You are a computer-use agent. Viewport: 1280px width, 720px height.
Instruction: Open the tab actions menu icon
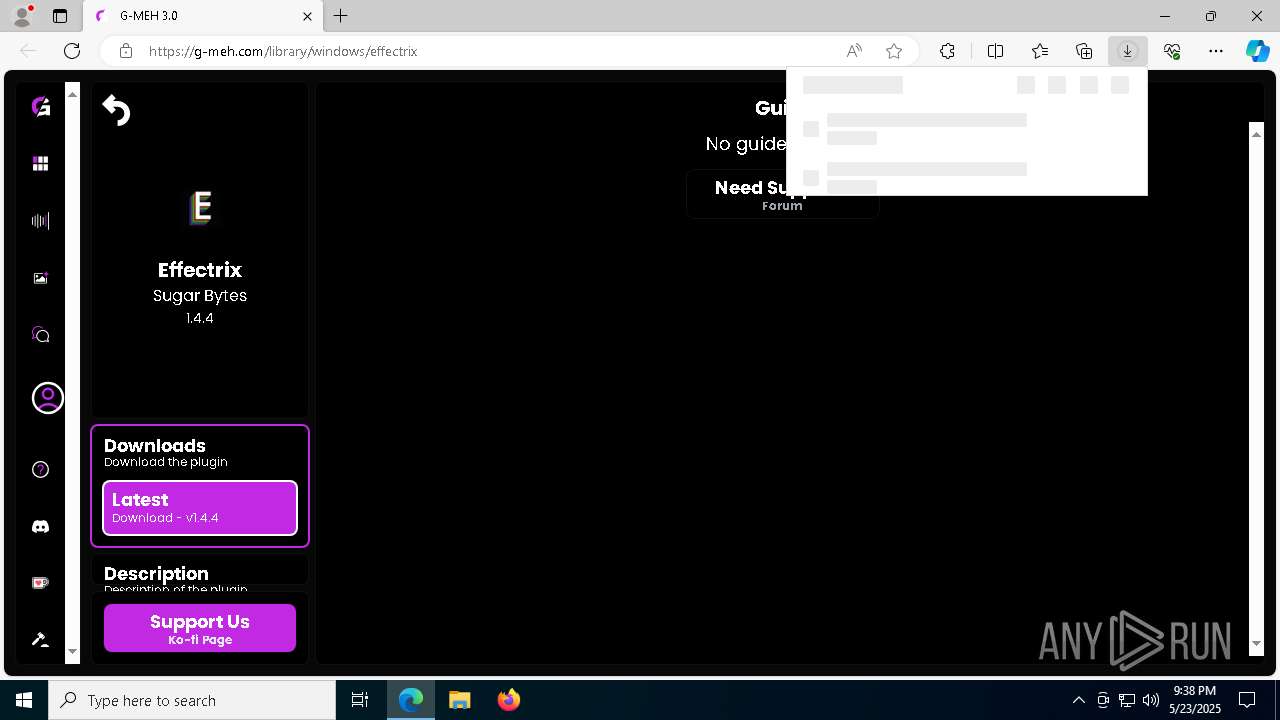pyautogui.click(x=60, y=16)
